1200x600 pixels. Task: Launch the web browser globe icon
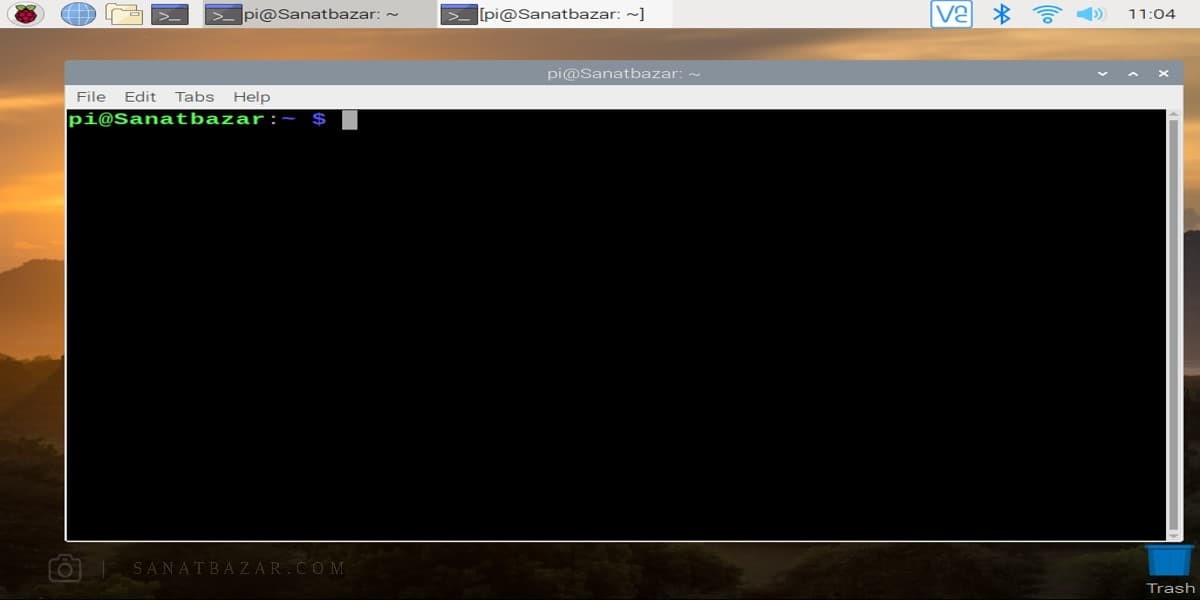tap(78, 14)
